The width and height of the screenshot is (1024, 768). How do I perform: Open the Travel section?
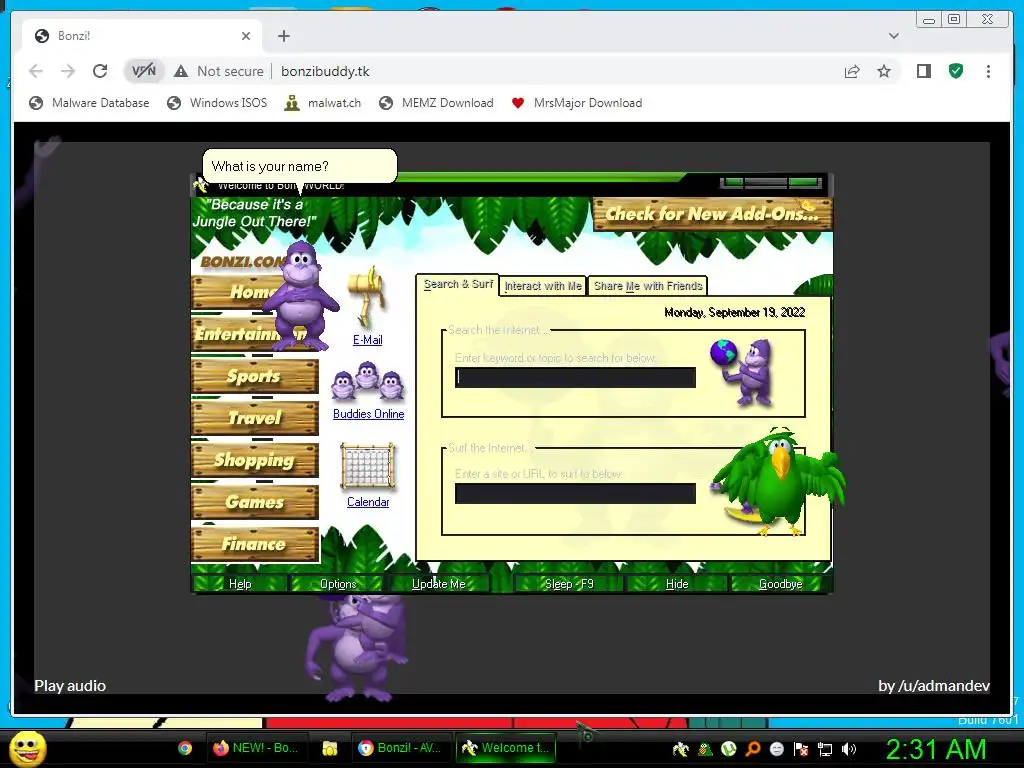[255, 418]
